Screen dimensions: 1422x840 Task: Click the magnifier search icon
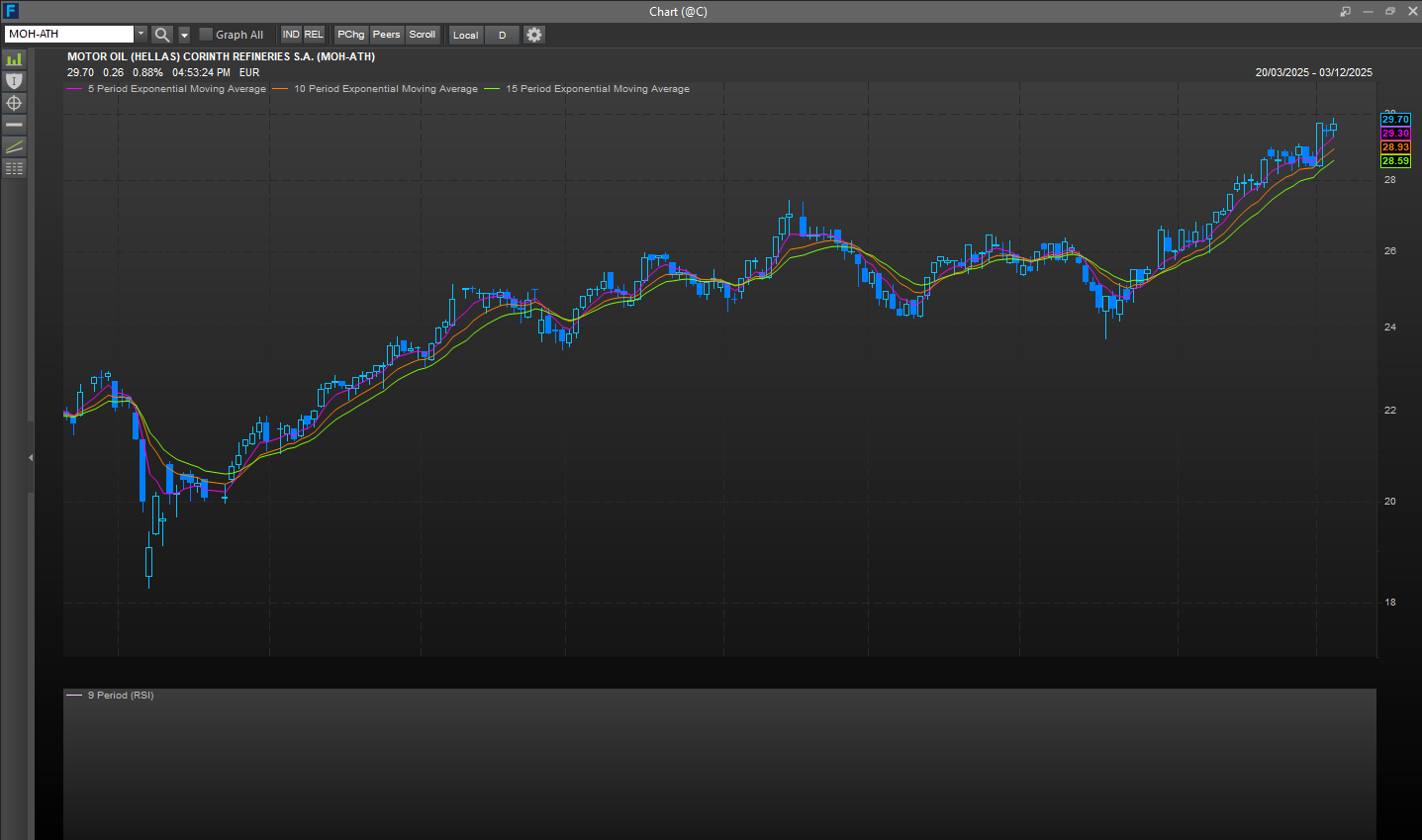pyautogui.click(x=162, y=35)
